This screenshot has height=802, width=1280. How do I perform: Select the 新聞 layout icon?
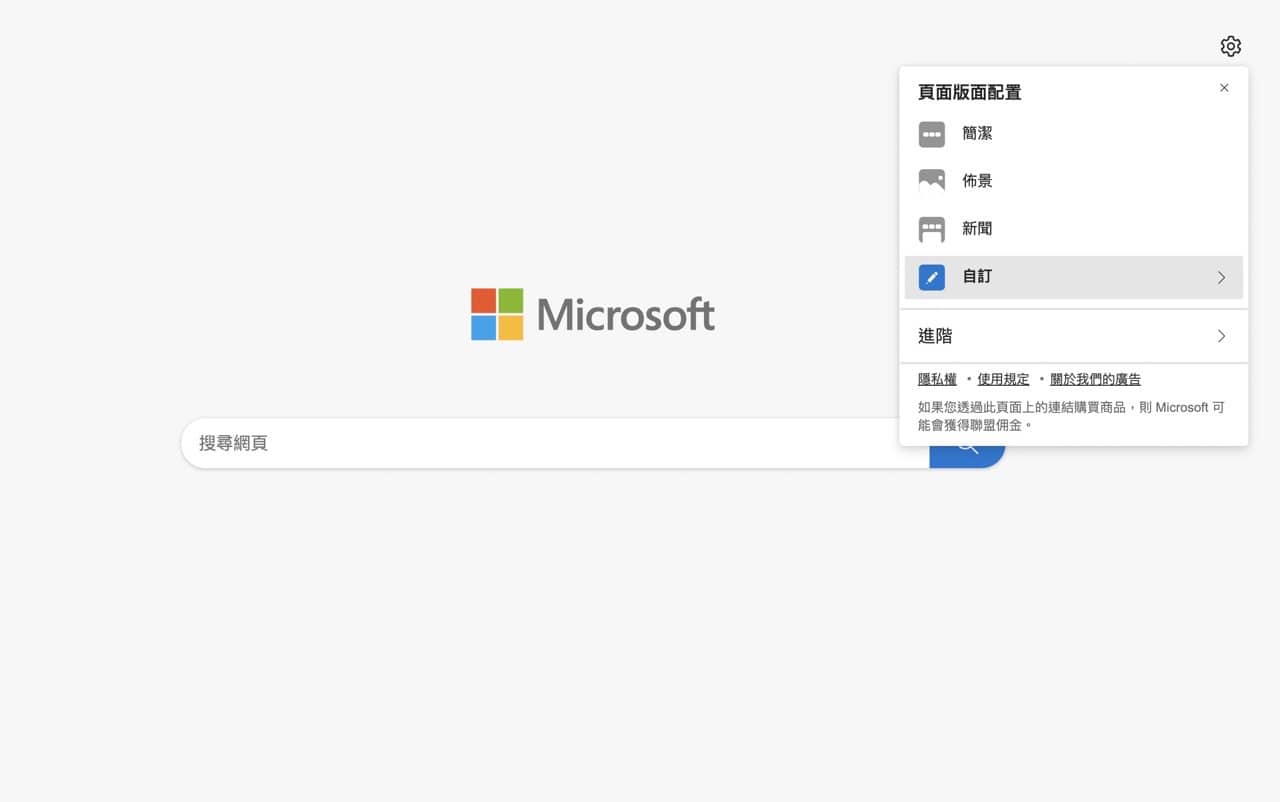(x=931, y=229)
